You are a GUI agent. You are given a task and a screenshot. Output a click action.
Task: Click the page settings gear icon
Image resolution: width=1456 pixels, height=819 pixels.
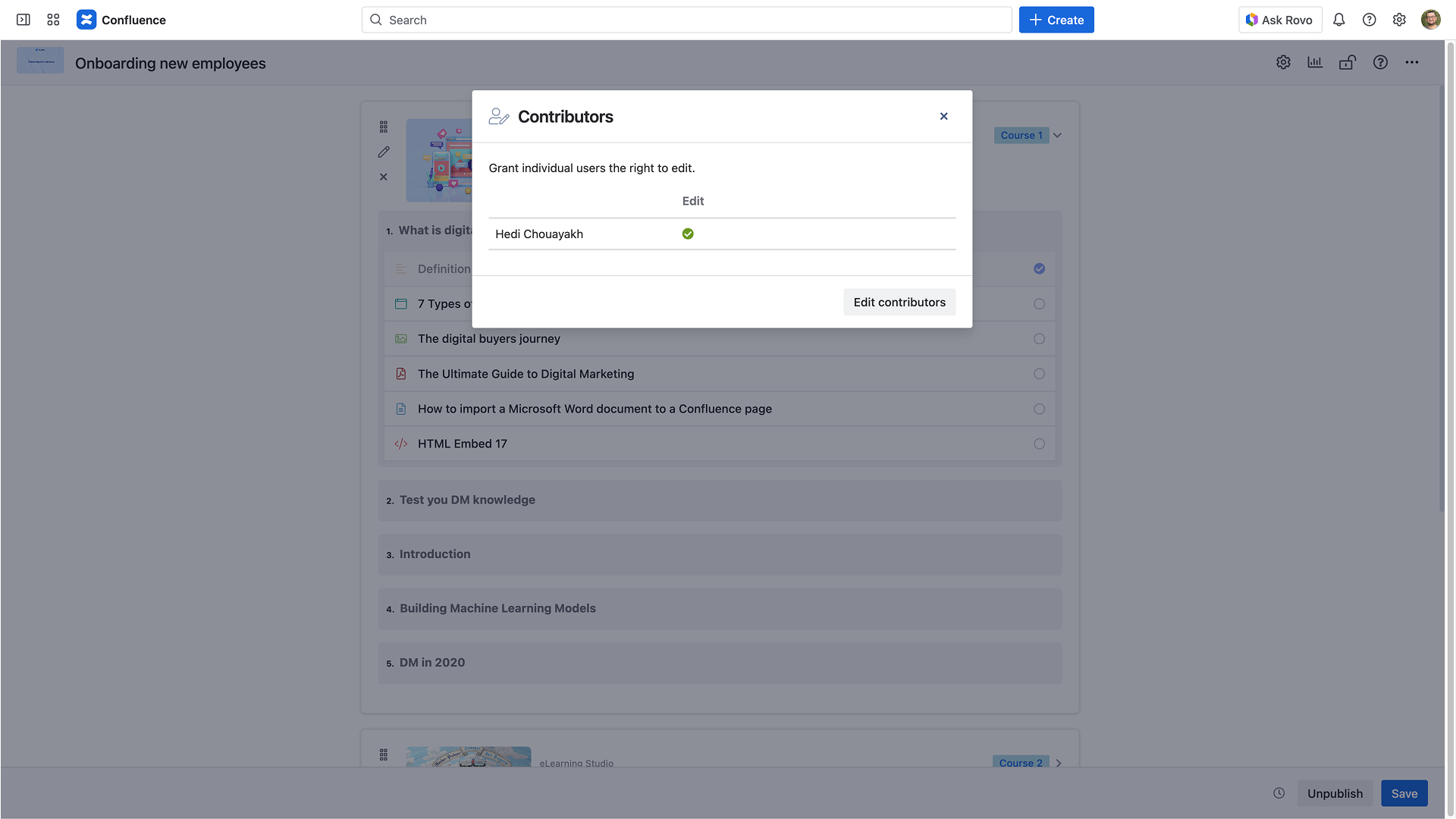(1283, 63)
